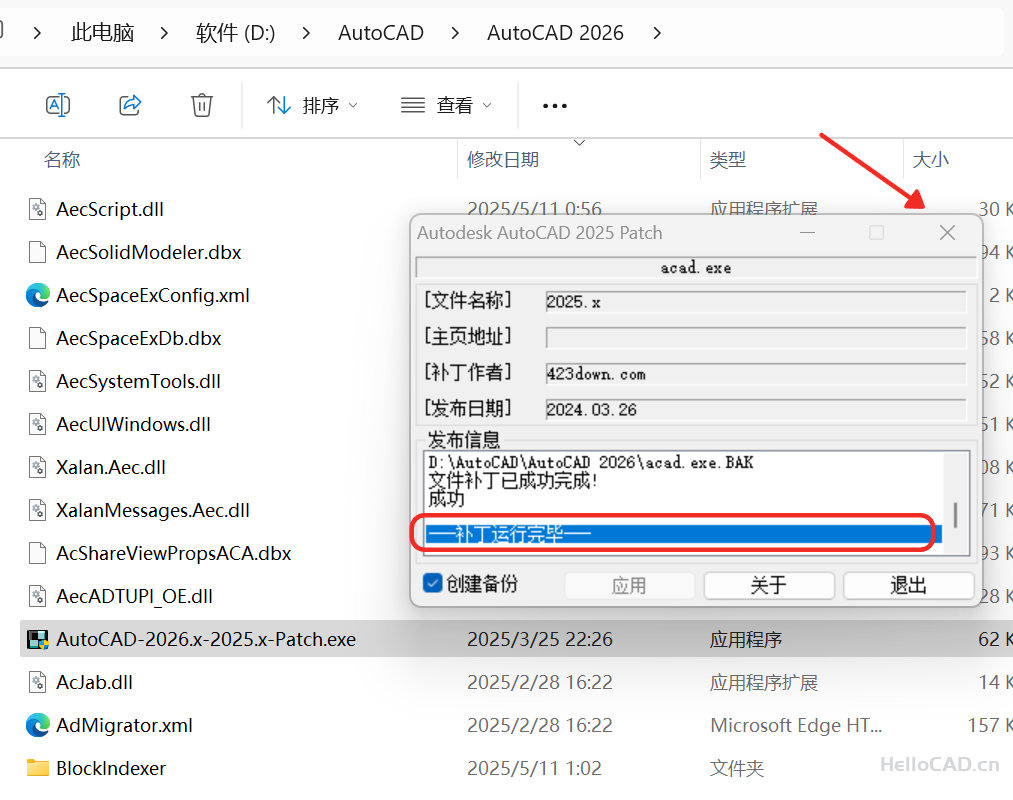
Task: Select the AecSystemTools.dll file icon
Action: (x=37, y=381)
